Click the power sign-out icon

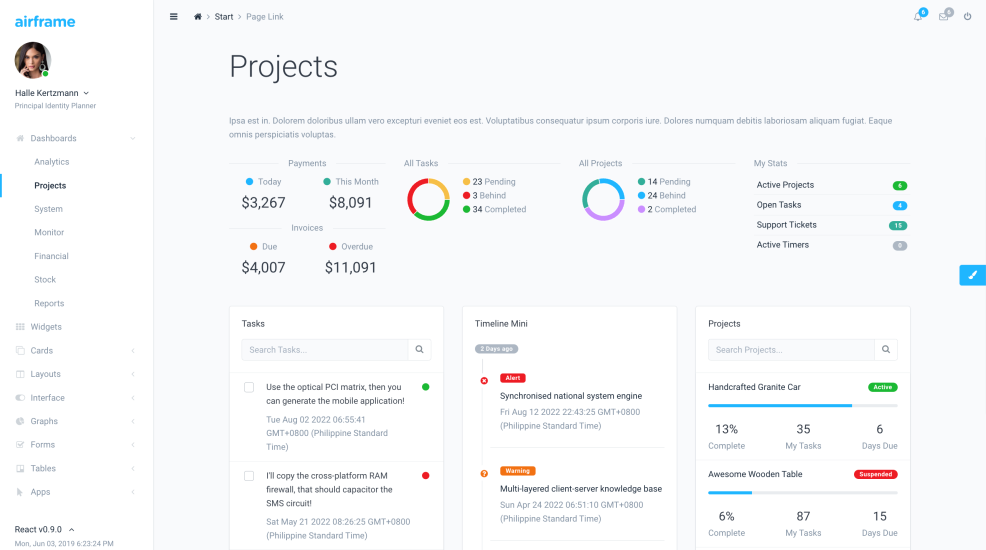pos(967,17)
